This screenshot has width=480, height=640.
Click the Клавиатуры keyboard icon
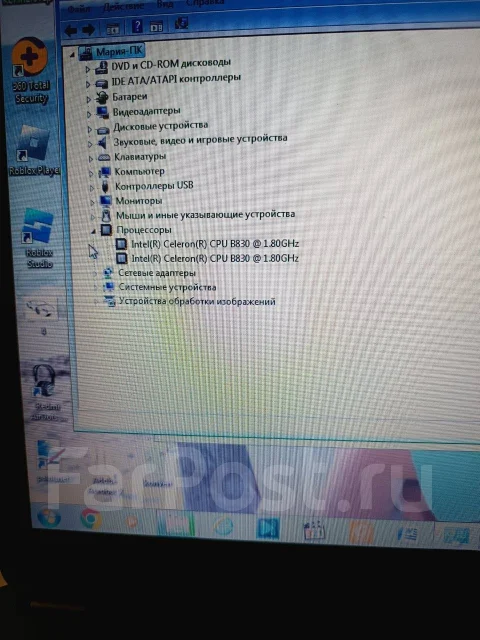(x=104, y=157)
